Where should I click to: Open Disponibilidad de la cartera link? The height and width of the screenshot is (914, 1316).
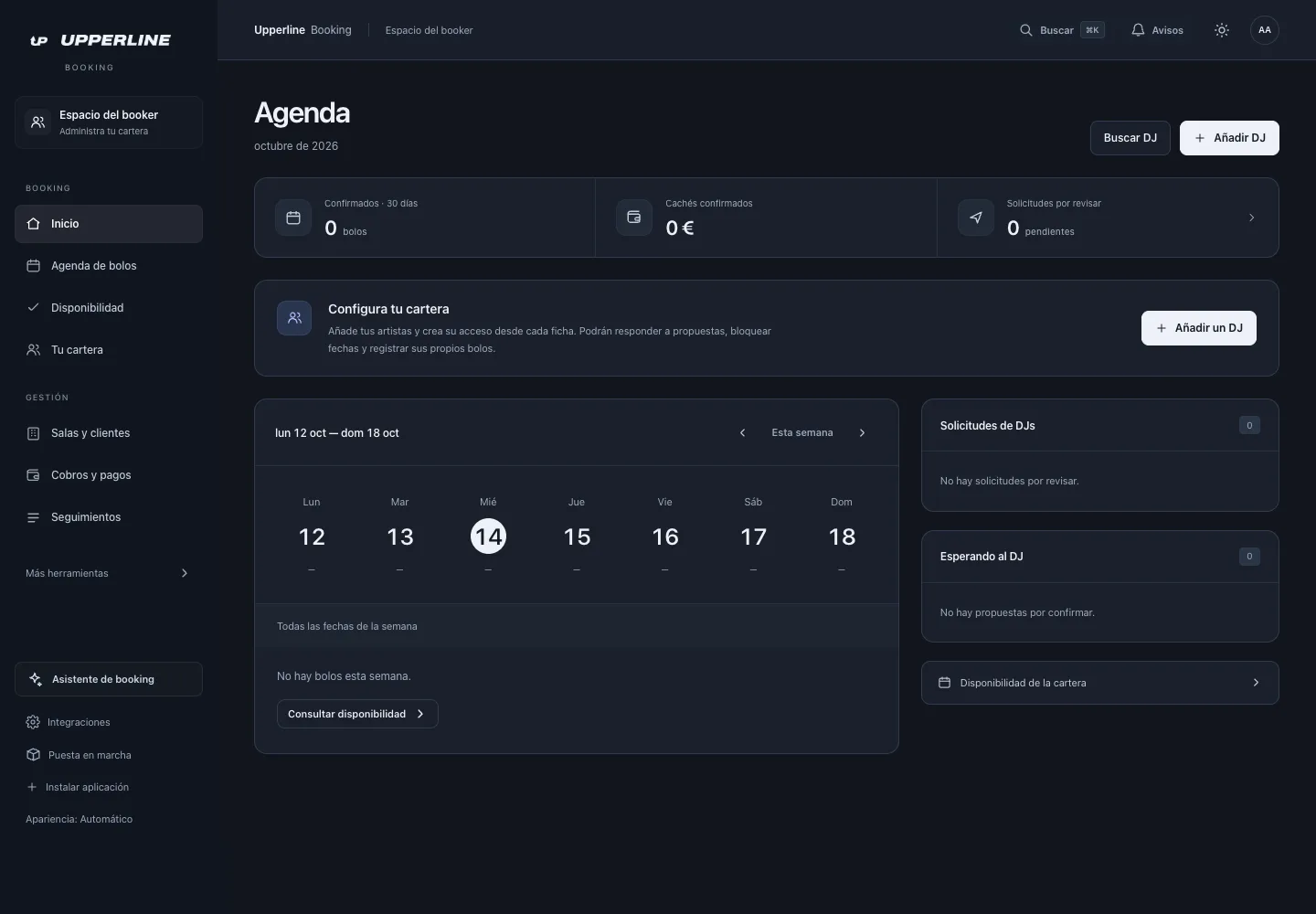pyautogui.click(x=1100, y=683)
